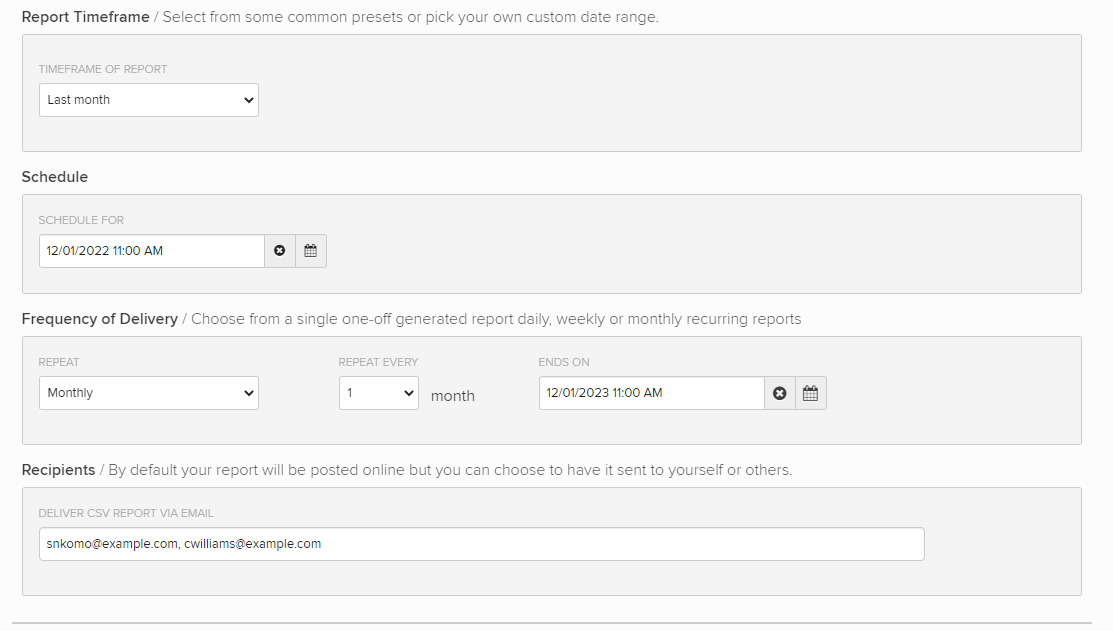Clear the Ends On date value

(x=780, y=393)
